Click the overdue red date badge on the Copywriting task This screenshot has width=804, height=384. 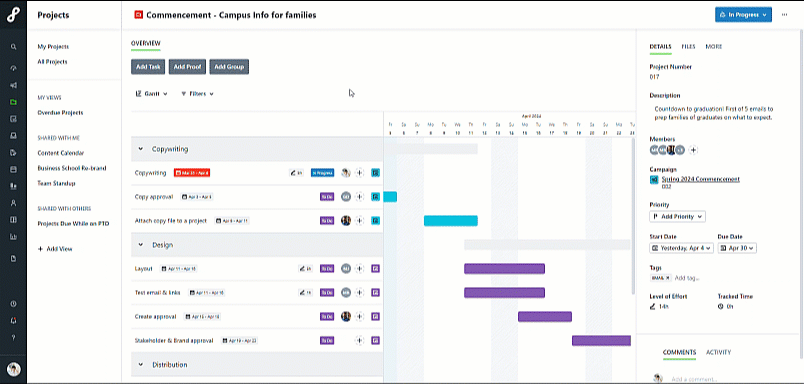(192, 173)
